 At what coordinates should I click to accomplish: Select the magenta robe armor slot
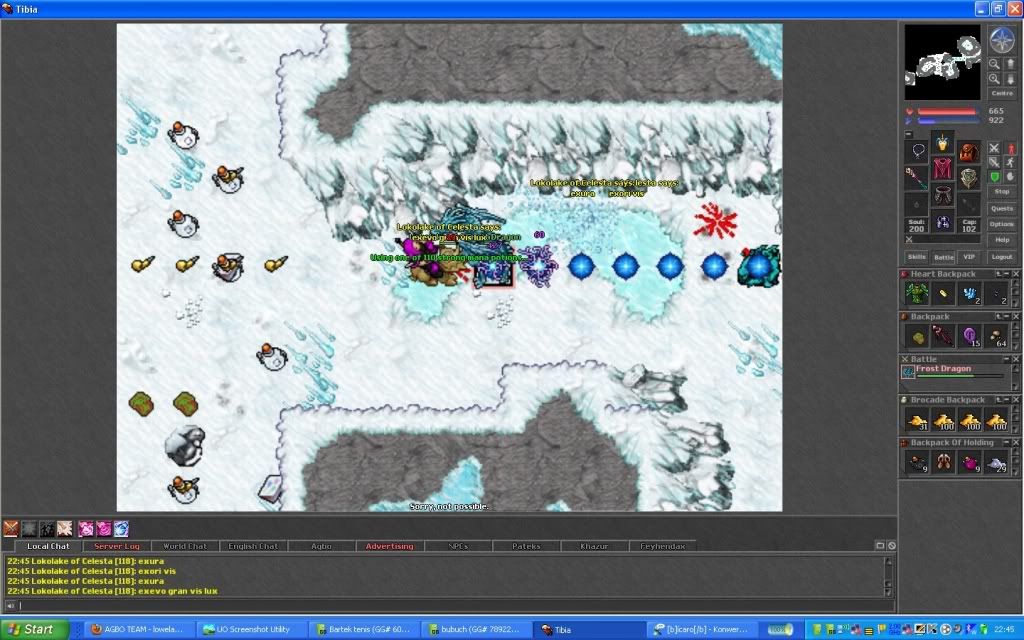tap(943, 169)
